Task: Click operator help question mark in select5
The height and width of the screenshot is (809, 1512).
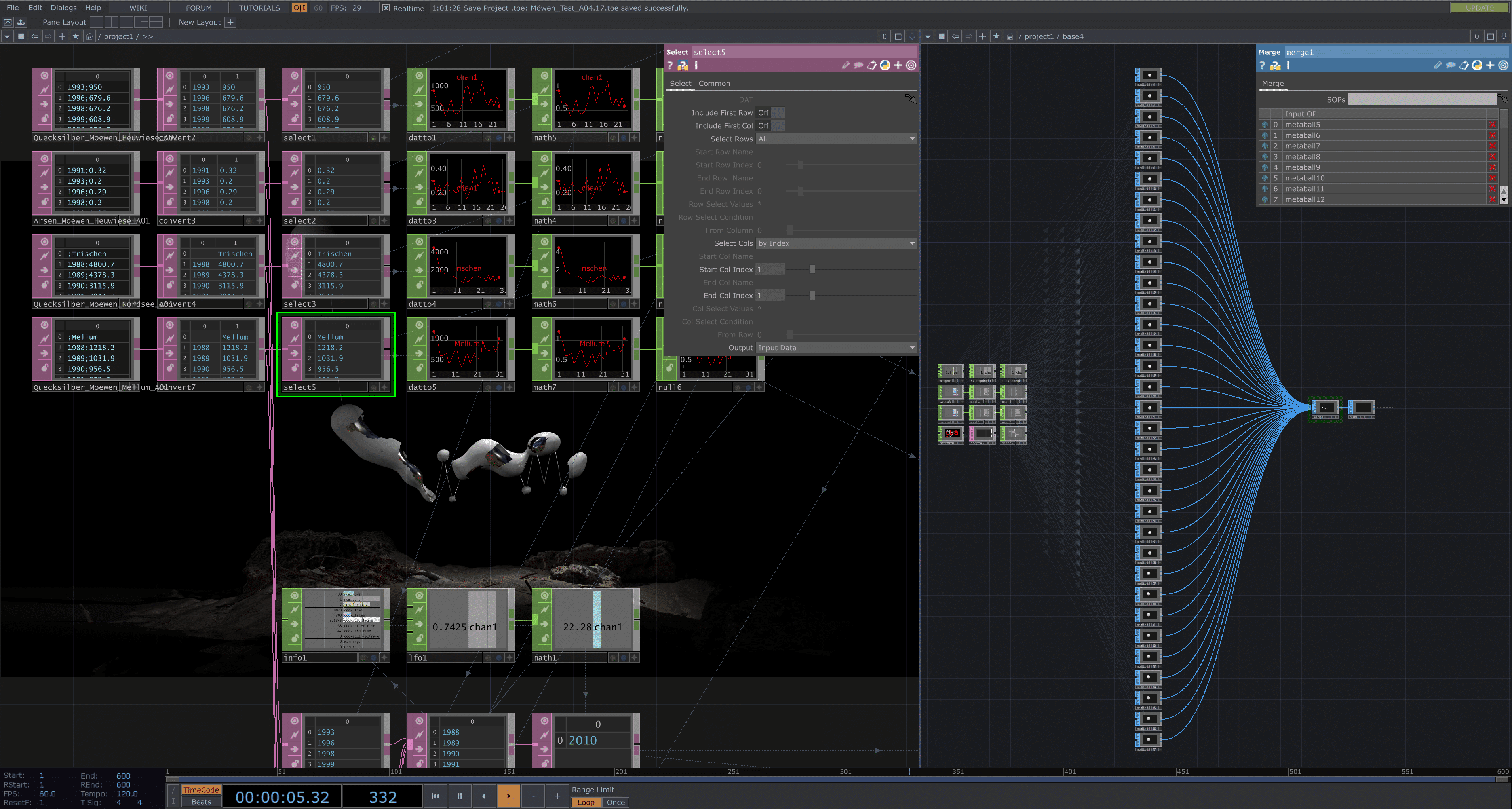Action: point(670,65)
